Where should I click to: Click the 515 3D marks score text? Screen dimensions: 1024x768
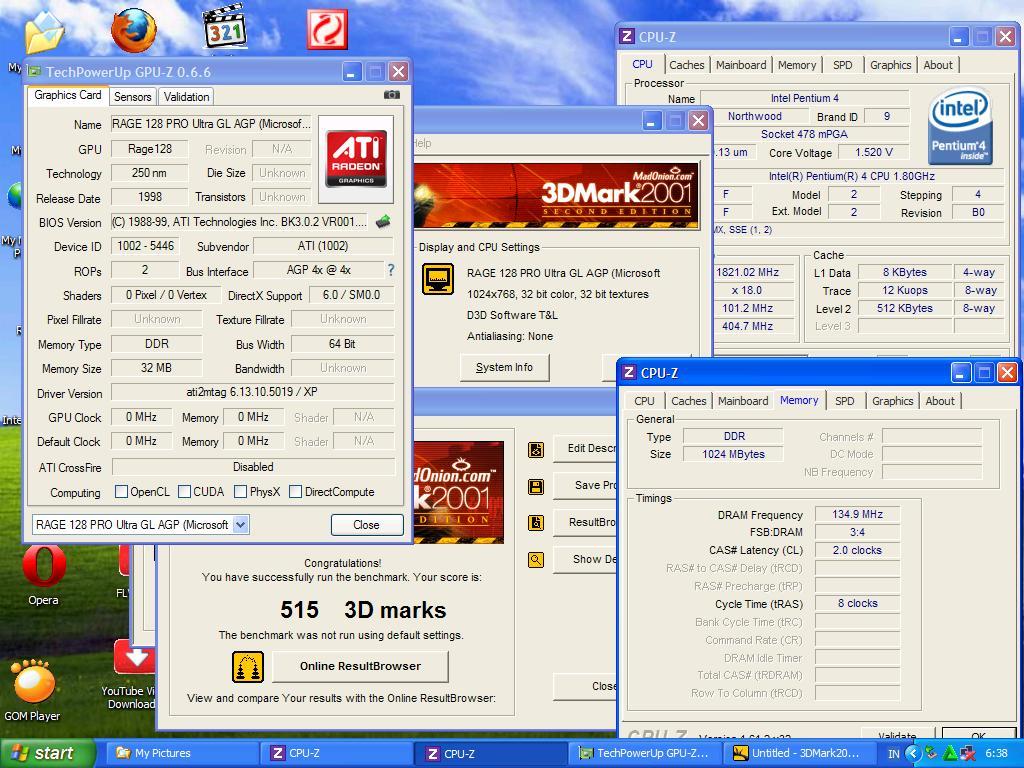tap(363, 609)
